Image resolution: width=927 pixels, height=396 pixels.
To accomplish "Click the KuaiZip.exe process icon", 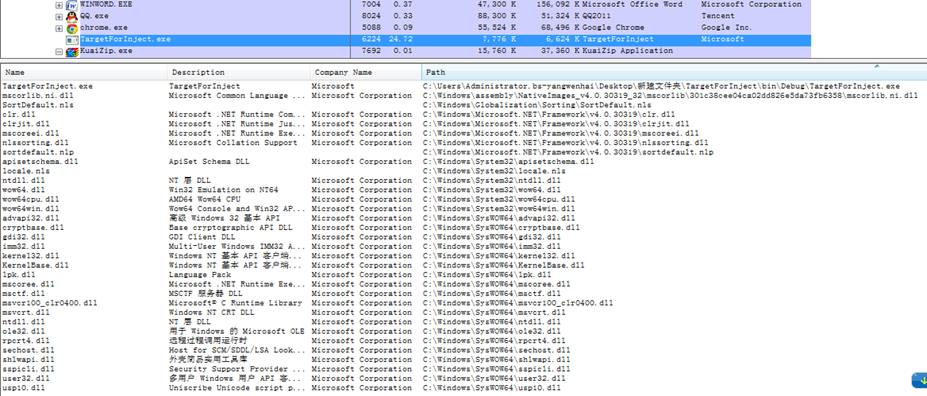I will [x=72, y=51].
